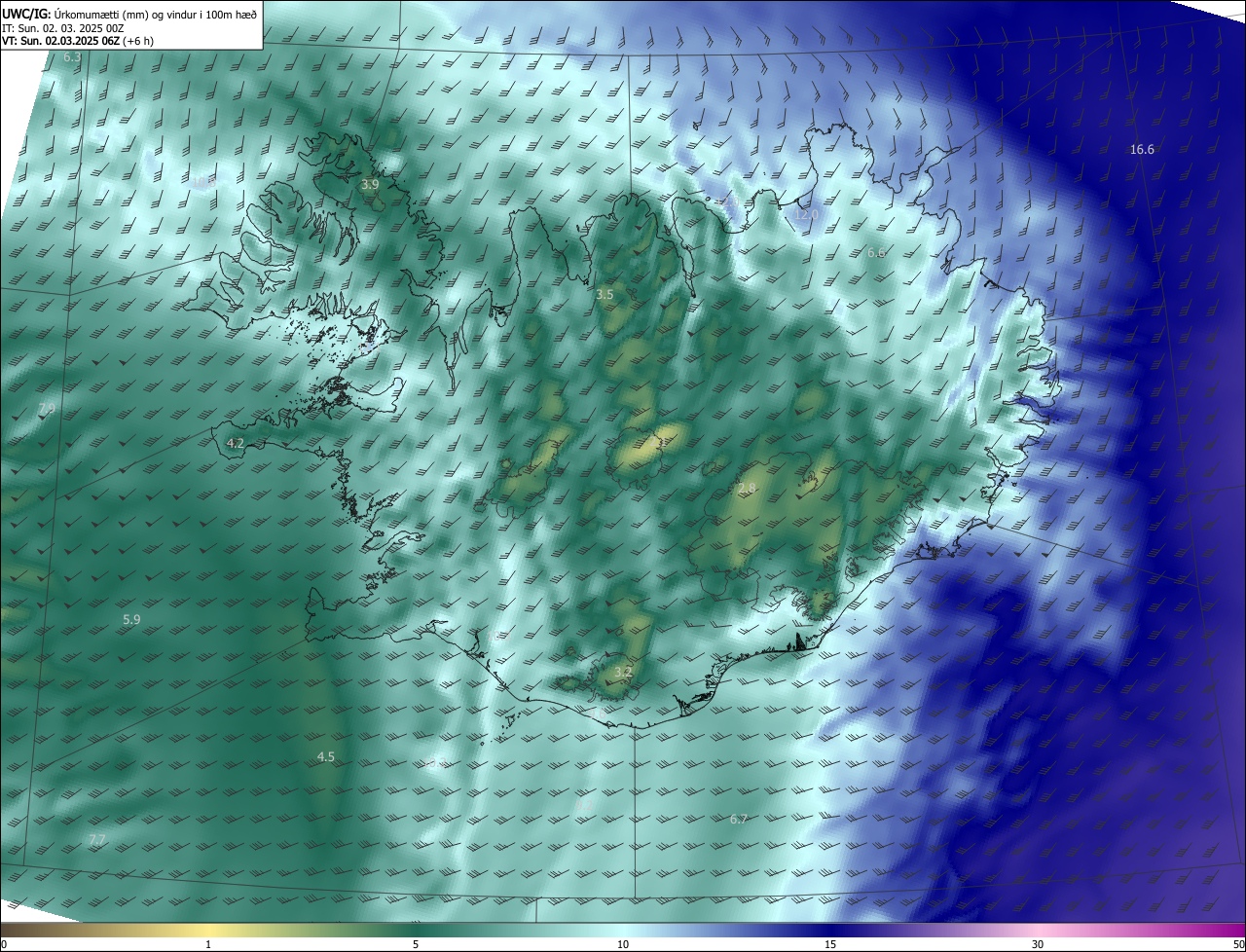Click the 7.7 value in the bottom-left

click(97, 839)
